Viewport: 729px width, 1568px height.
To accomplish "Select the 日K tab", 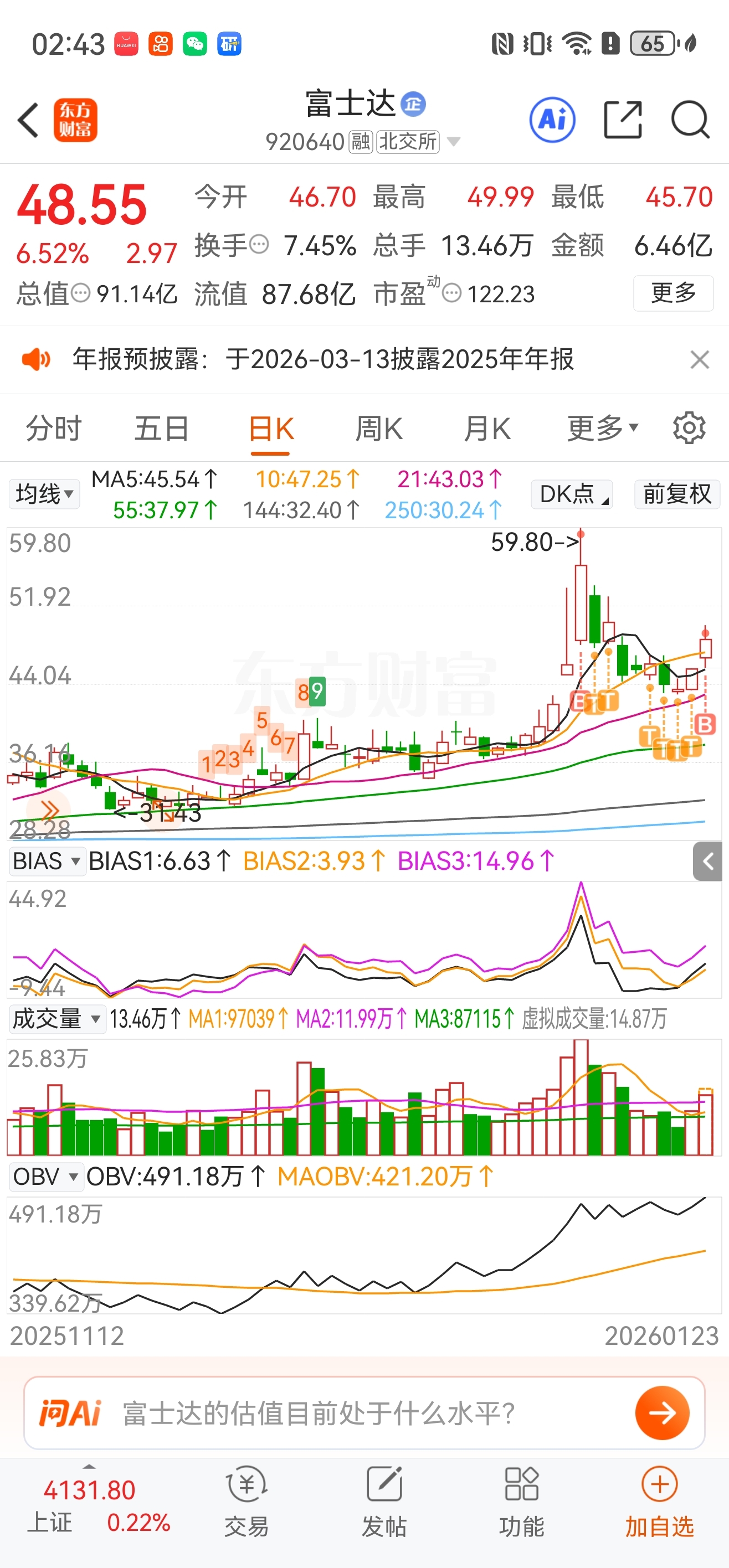I will point(271,430).
